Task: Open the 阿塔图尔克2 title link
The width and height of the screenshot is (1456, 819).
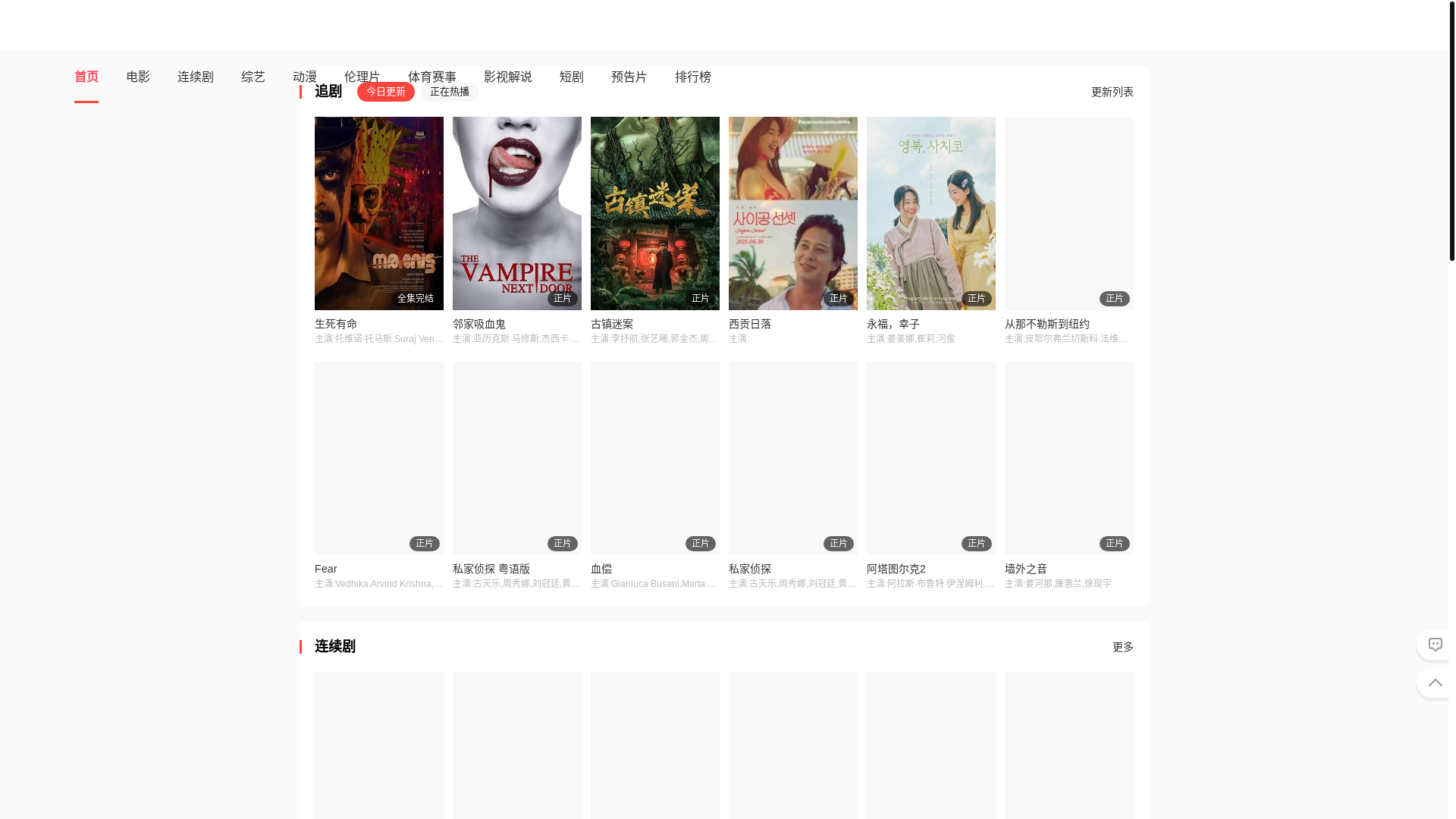Action: click(896, 569)
